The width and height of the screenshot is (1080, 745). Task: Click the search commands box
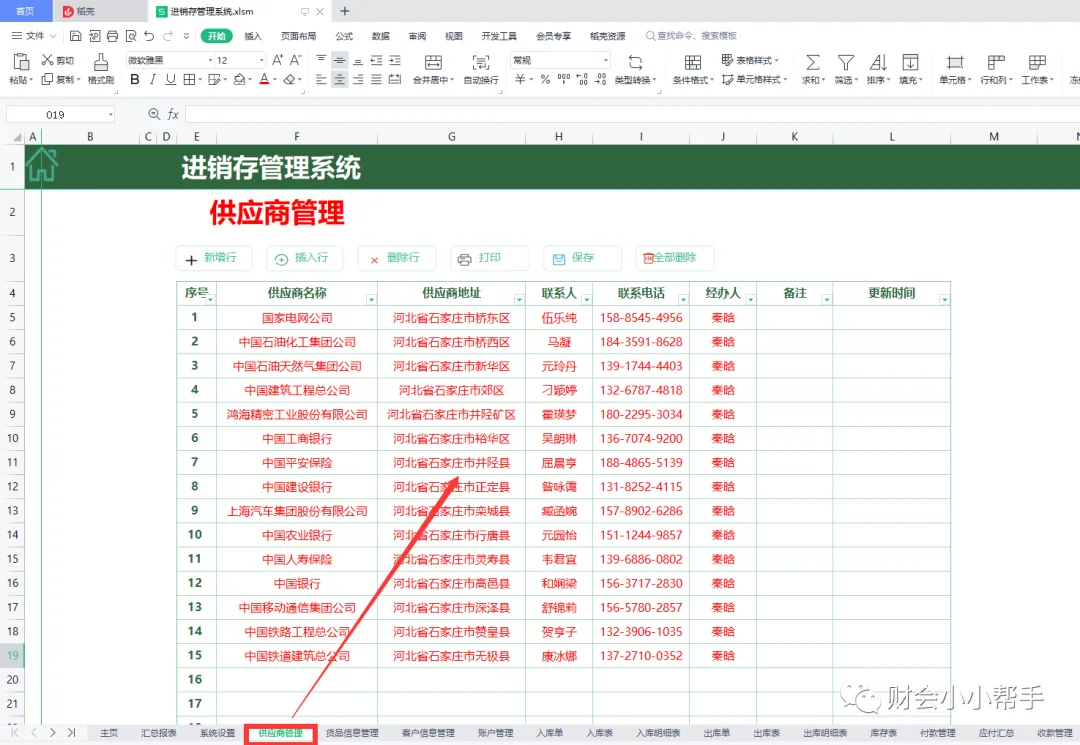click(691, 36)
